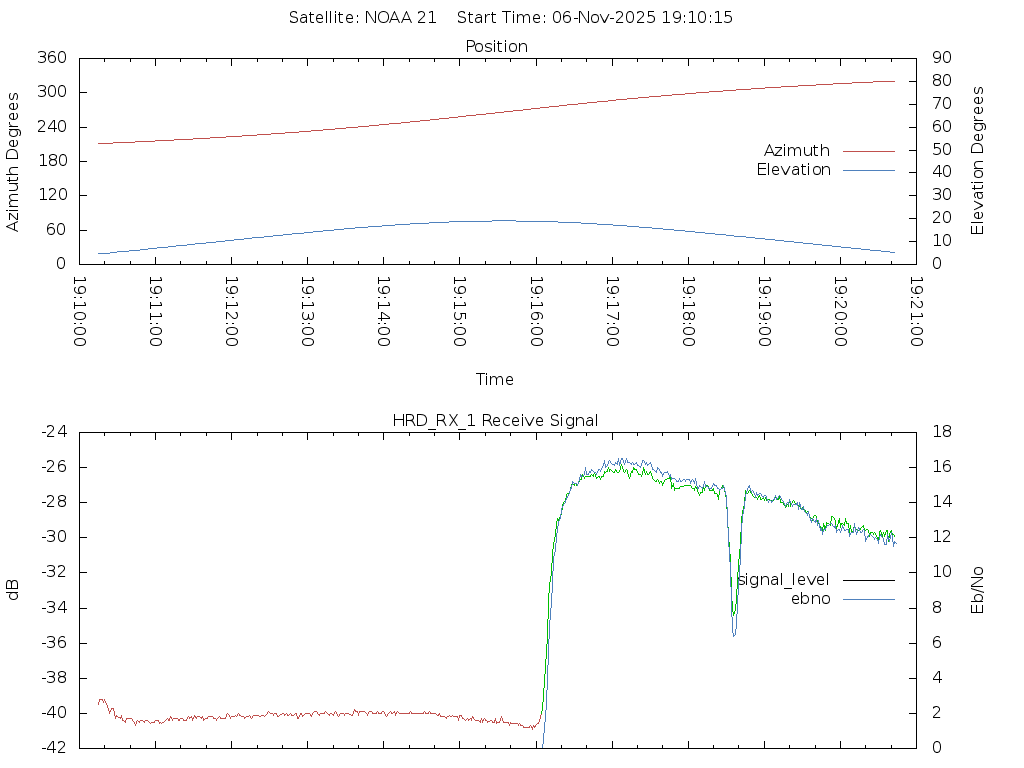This screenshot has width=1024, height=768.
Task: Click the signal_level legend line sample
Action: (x=868, y=580)
